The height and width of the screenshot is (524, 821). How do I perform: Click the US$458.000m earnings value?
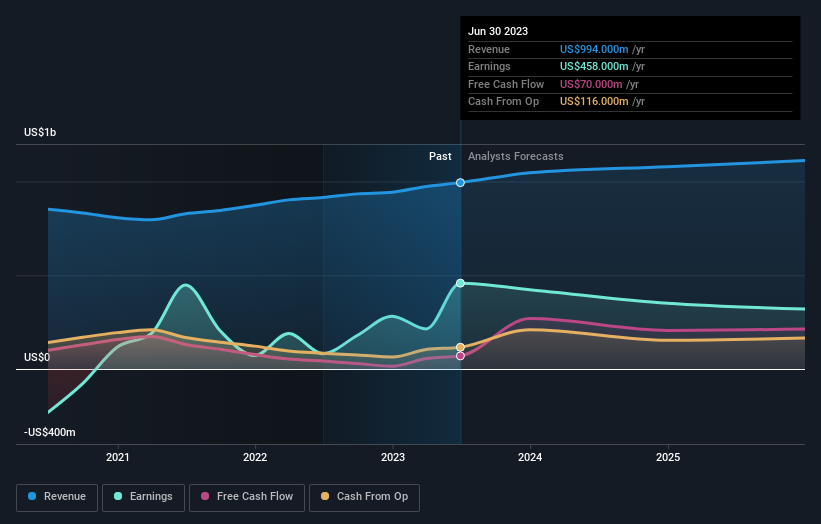click(594, 66)
